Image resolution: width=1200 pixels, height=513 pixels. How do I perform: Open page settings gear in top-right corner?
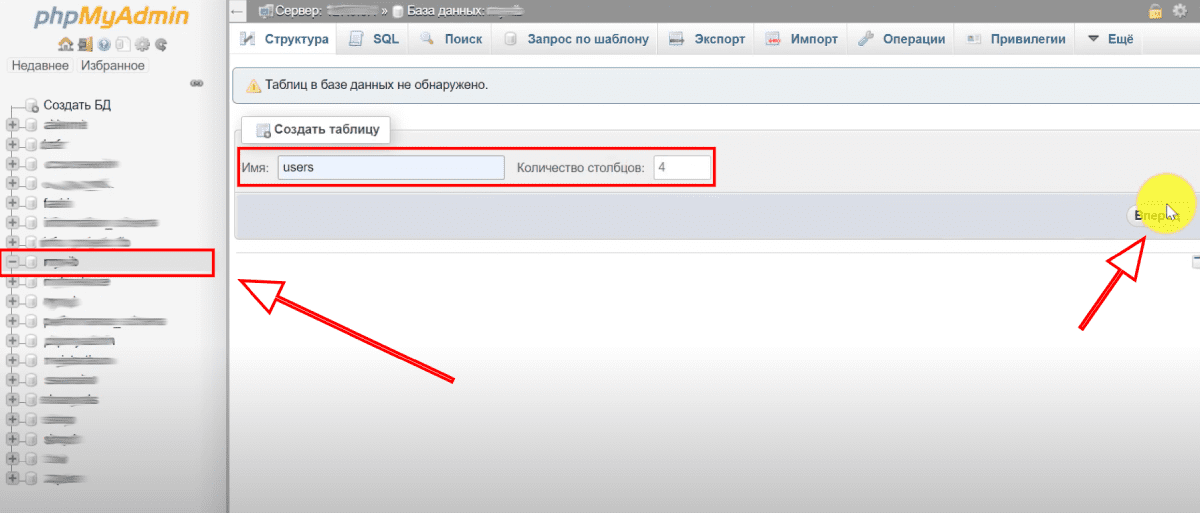(1178, 11)
